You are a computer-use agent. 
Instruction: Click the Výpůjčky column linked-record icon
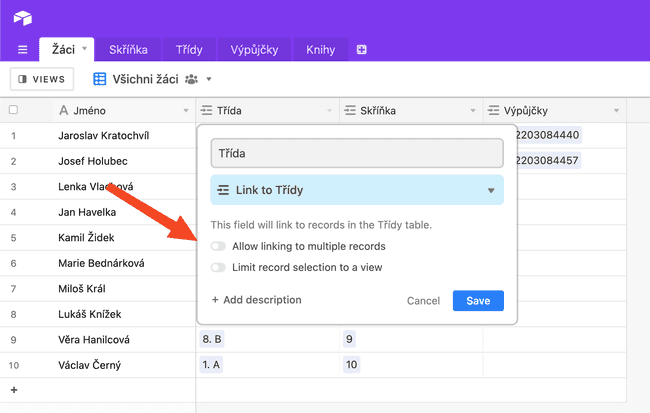click(493, 110)
